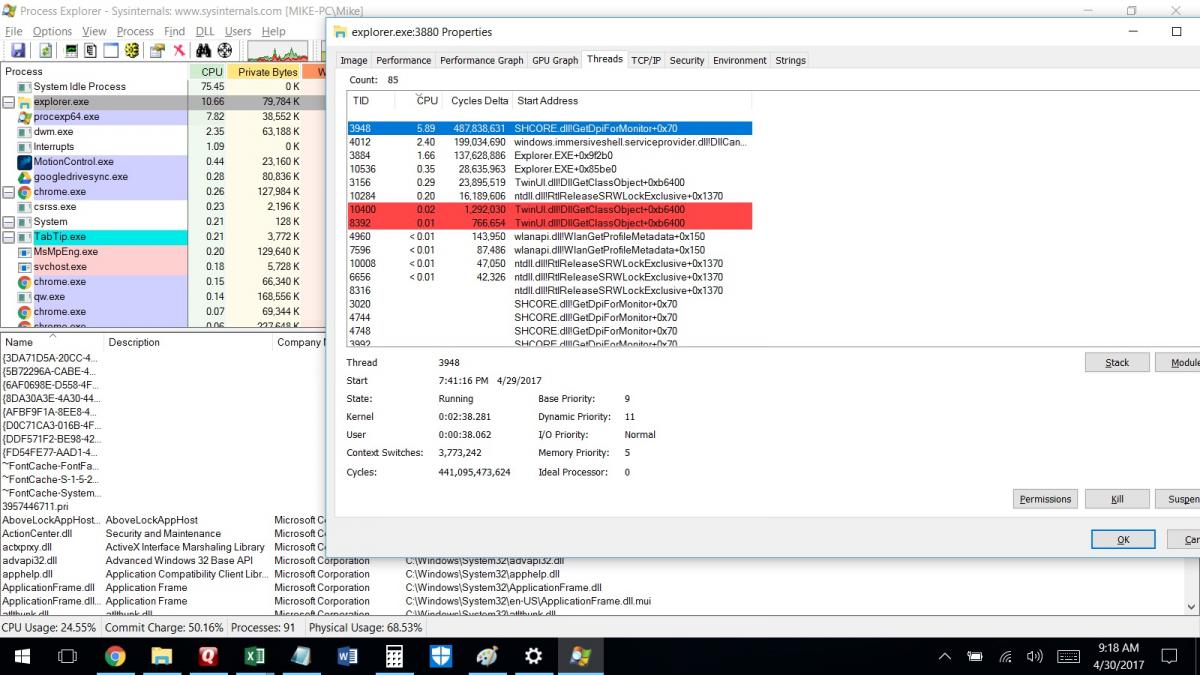
Task: Collapse the chrome.exe tree using 127,984 K
Action: tap(9, 192)
